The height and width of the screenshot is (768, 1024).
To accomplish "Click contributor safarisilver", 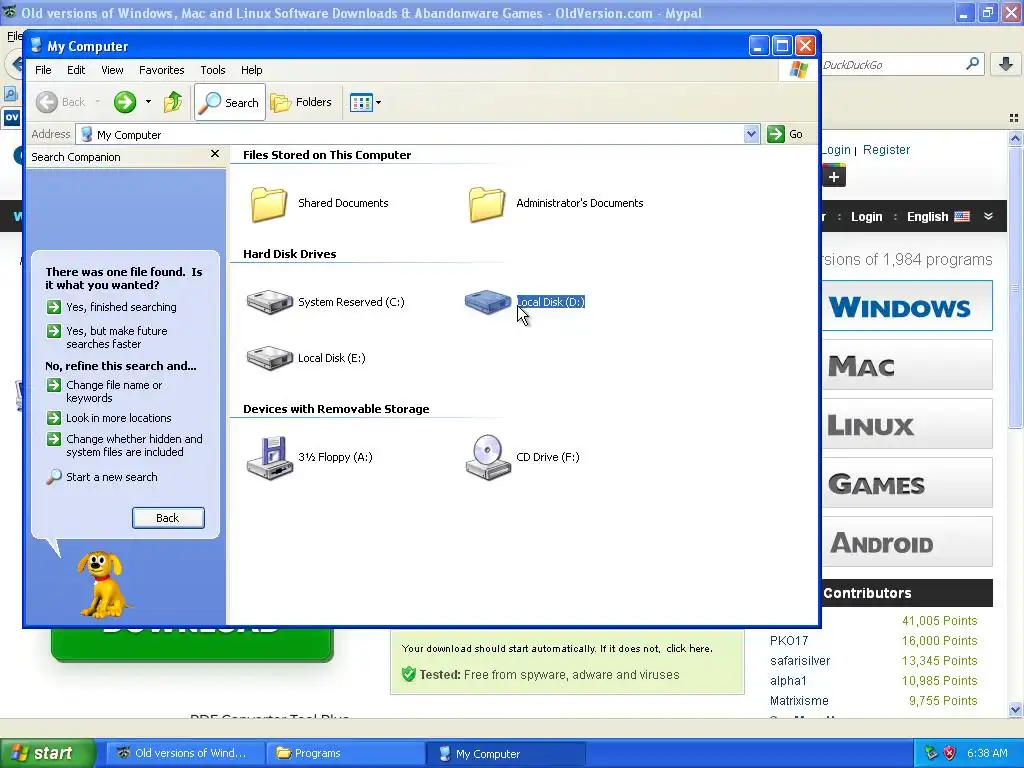I will pos(799,661).
